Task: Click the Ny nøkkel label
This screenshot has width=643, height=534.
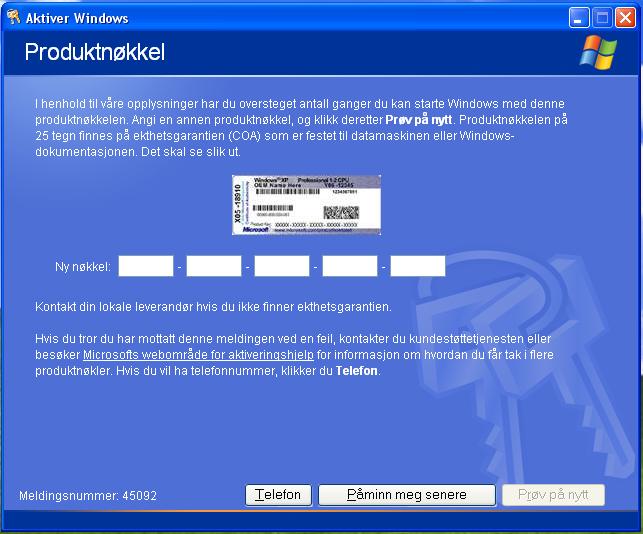Action: (x=83, y=267)
